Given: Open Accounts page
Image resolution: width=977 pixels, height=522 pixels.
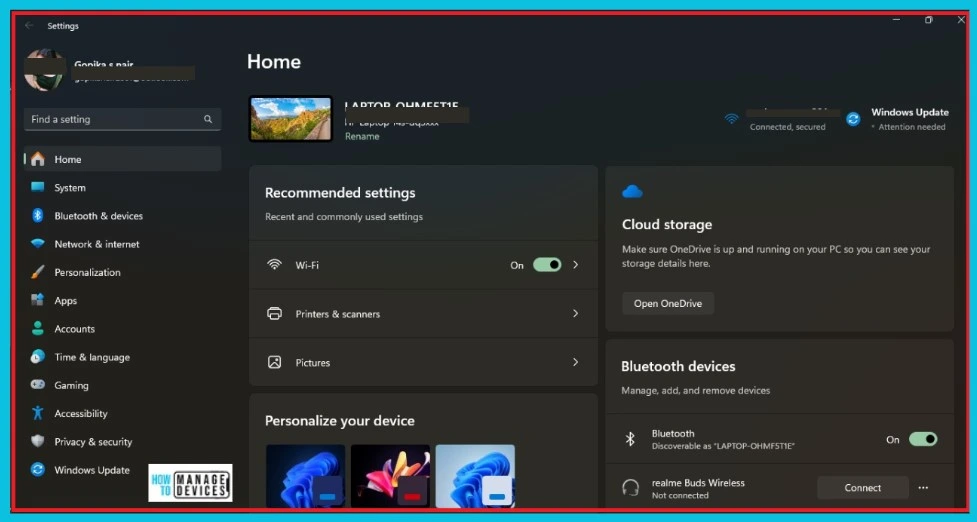Looking at the screenshot, I should [x=123, y=329].
